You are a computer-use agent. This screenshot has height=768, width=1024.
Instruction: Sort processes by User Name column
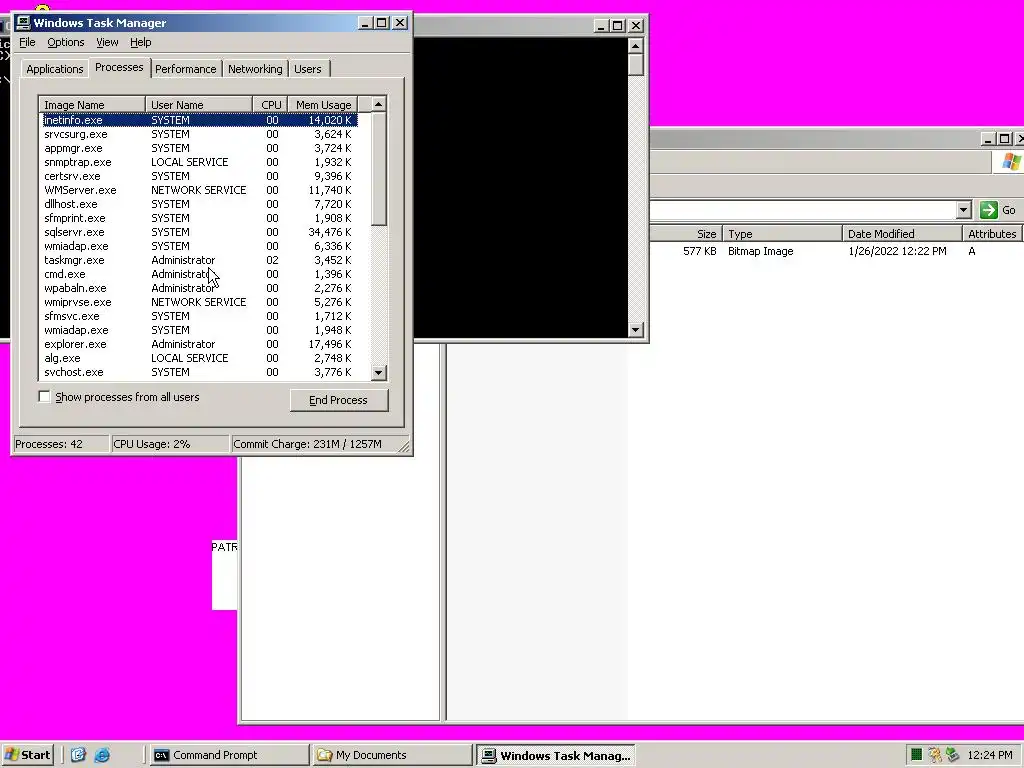click(199, 104)
